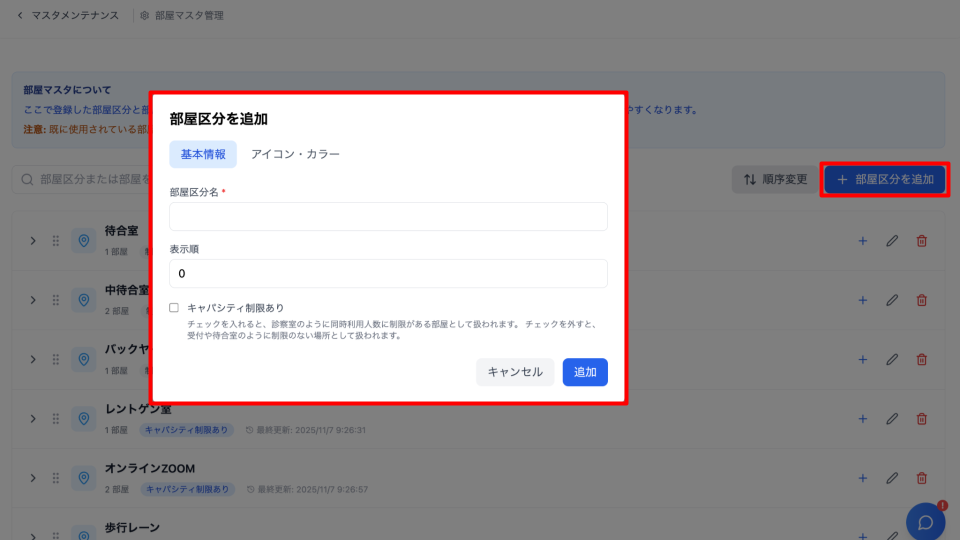Click the 歩行レーン row title

(132, 528)
